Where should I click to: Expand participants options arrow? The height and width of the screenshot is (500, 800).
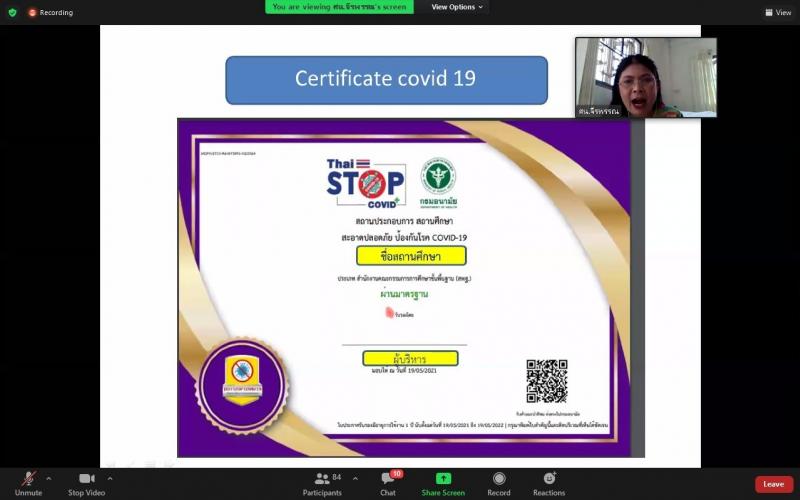point(355,479)
